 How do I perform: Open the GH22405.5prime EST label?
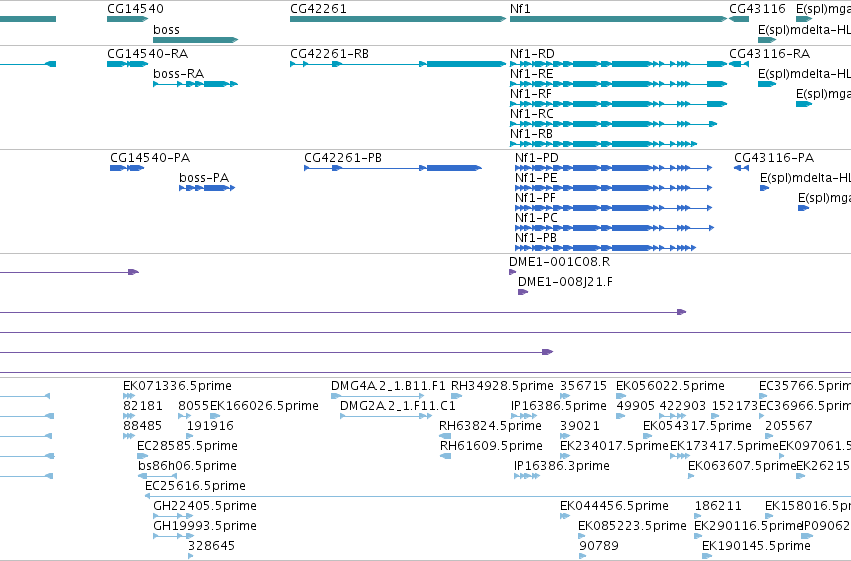pyautogui.click(x=205, y=506)
